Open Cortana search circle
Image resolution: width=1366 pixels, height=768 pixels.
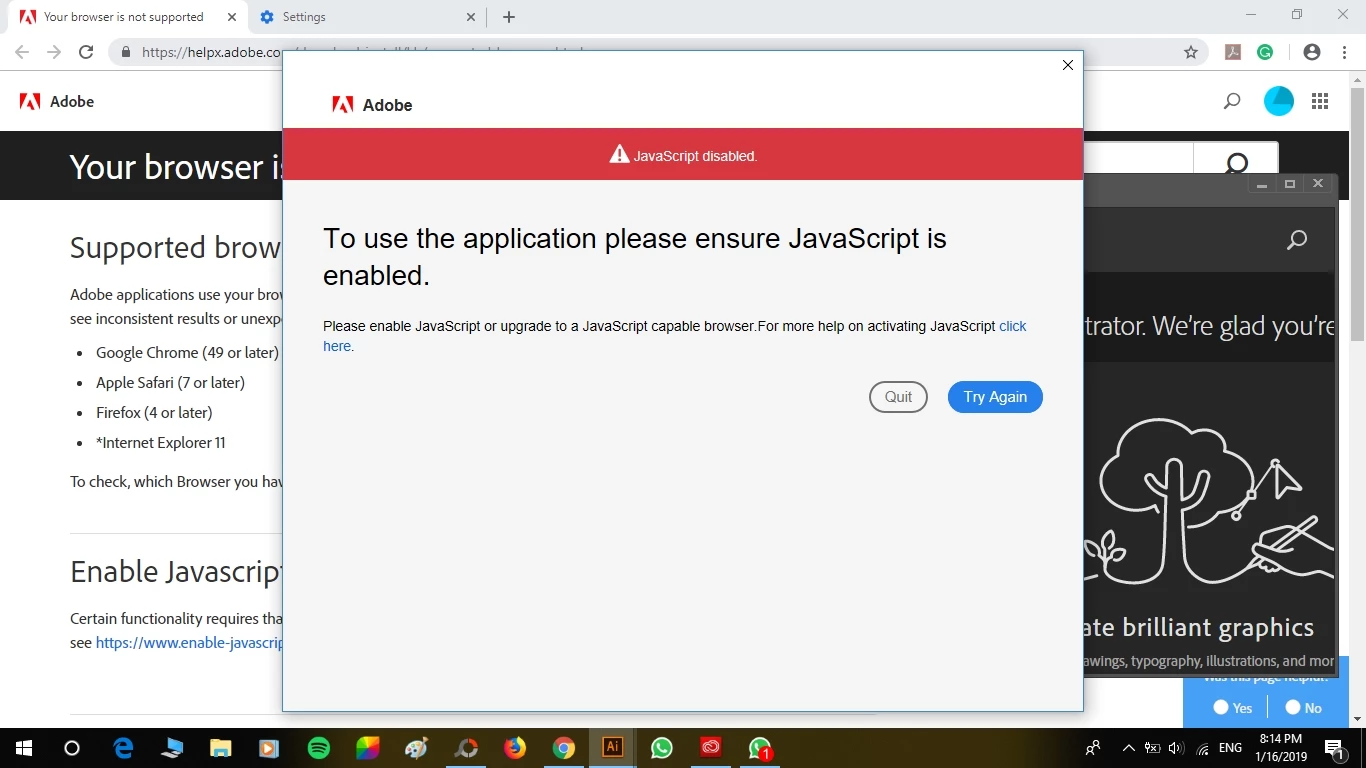pos(72,748)
